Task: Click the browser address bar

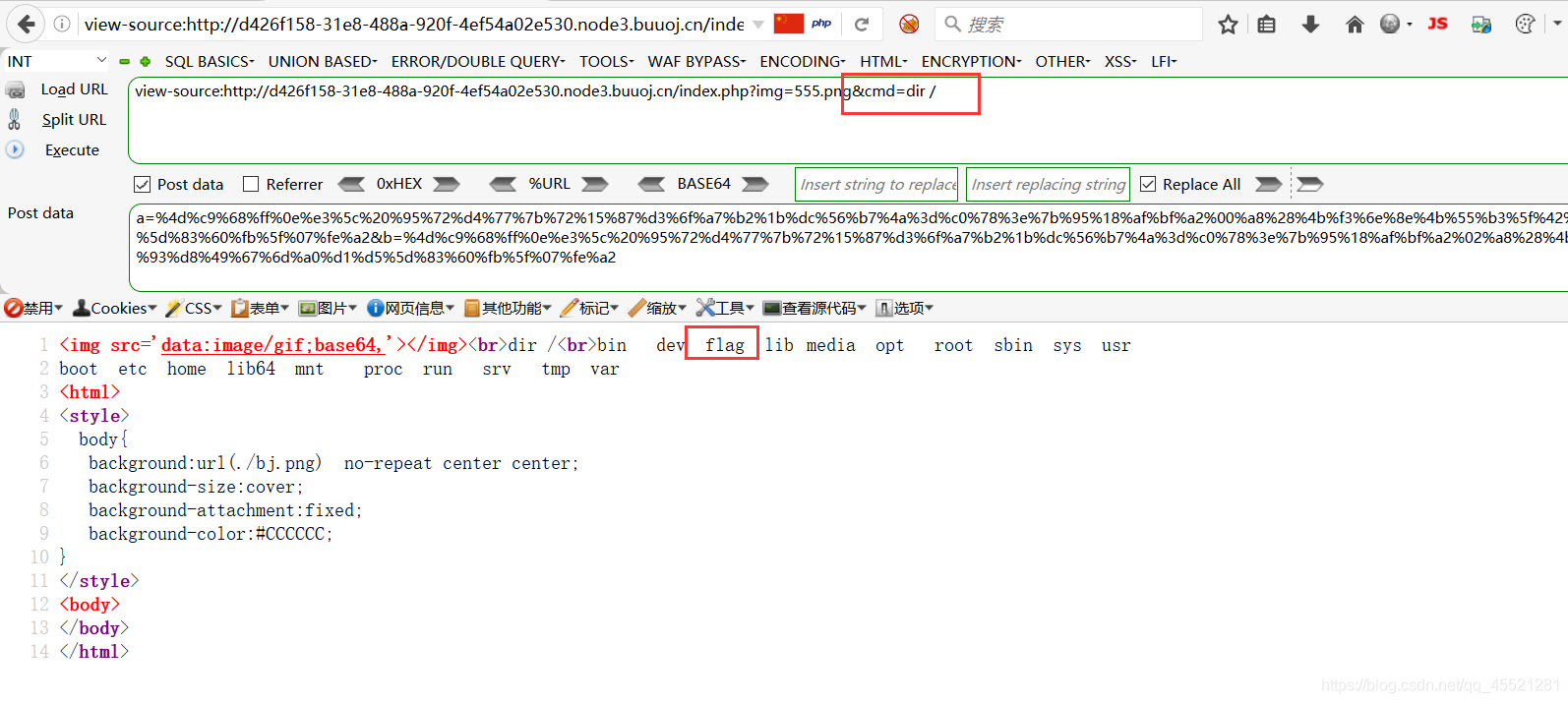Action: pyautogui.click(x=413, y=24)
